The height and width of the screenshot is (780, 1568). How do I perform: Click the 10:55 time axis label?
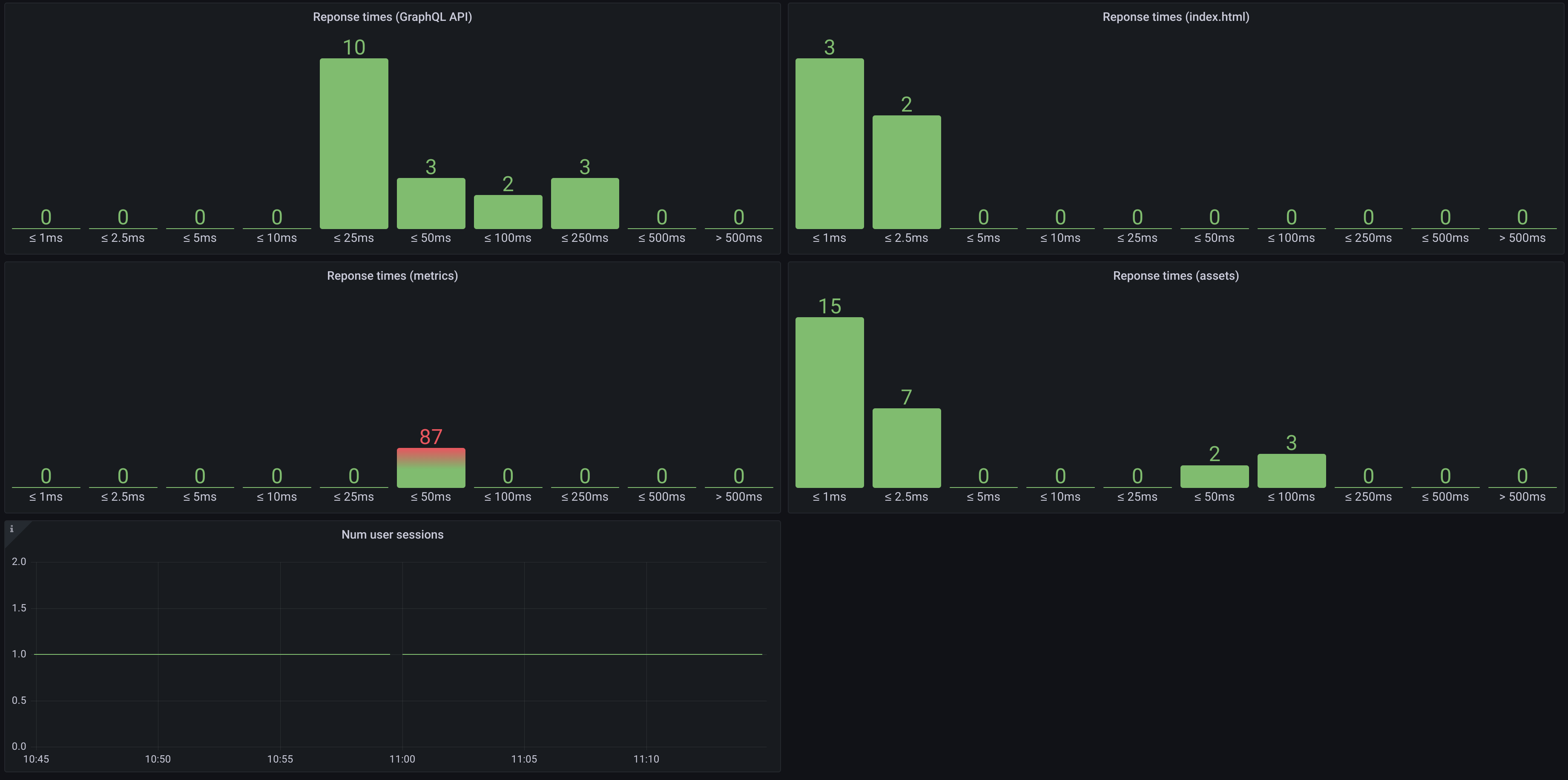pos(281,759)
